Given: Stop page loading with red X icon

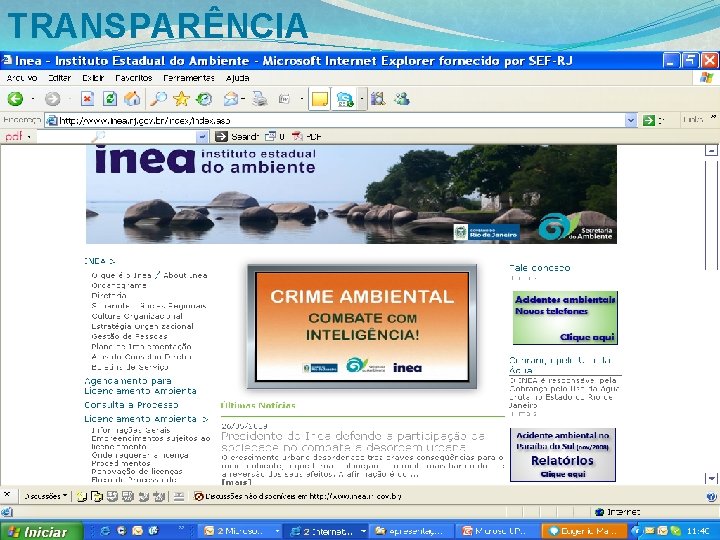Looking at the screenshot, I should click(87, 98).
